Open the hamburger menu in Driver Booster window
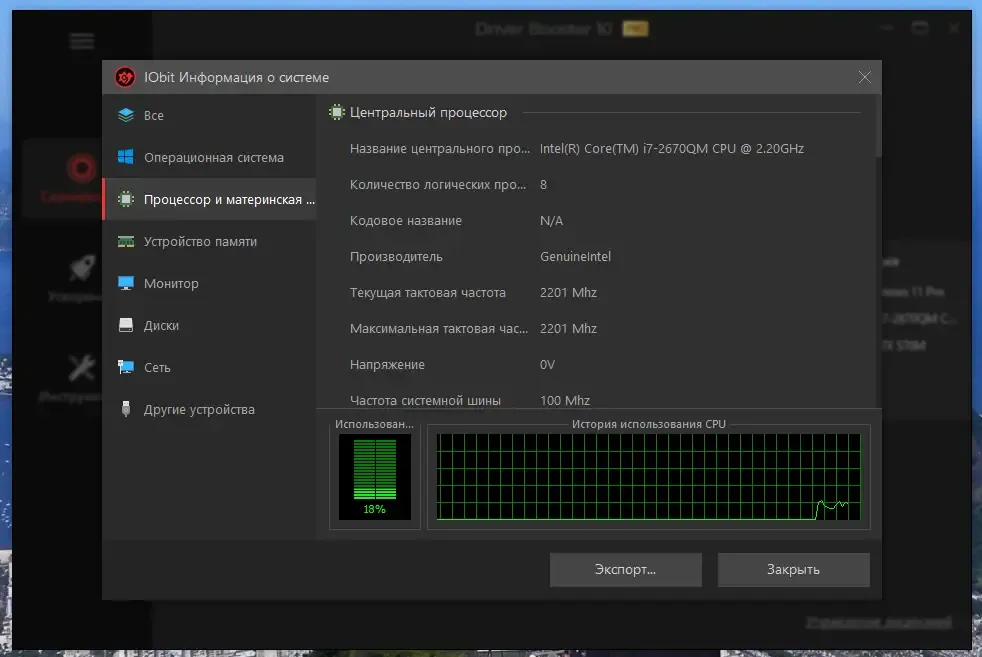This screenshot has width=982, height=657. [x=81, y=41]
